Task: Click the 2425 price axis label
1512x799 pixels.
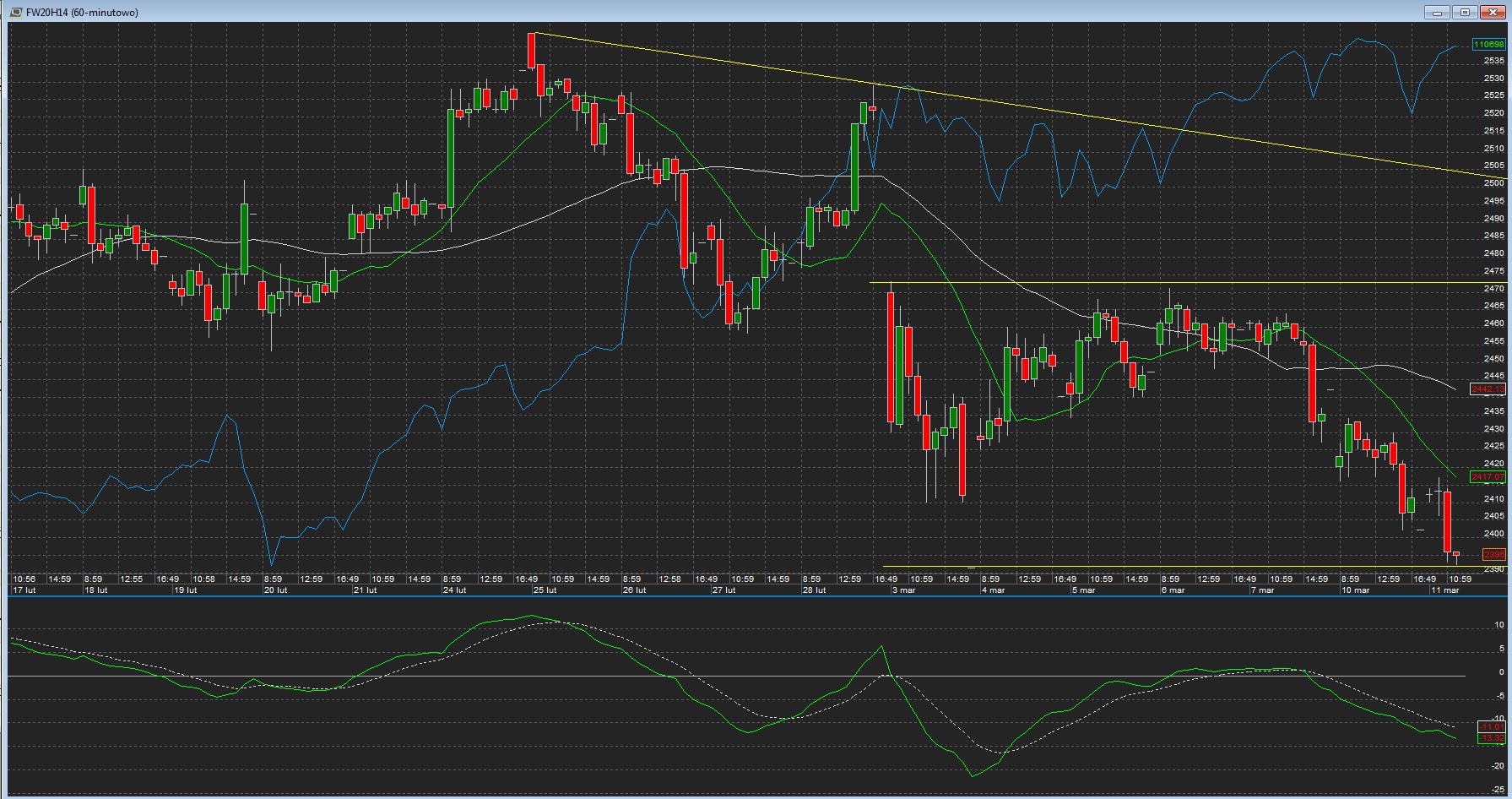Action: click(1493, 446)
